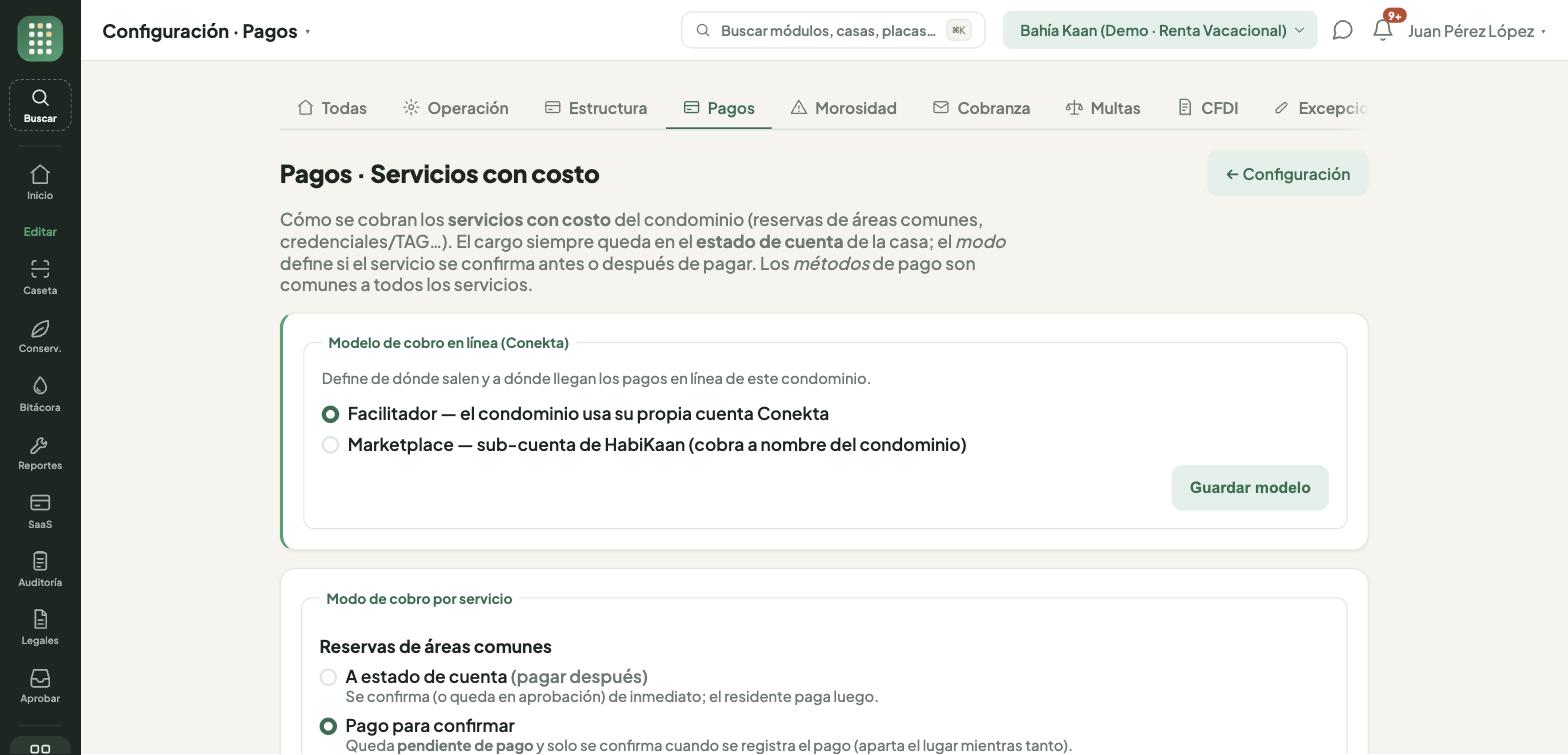The width and height of the screenshot is (1568, 755).
Task: Switch to the Estructura tab
Action: click(x=596, y=108)
